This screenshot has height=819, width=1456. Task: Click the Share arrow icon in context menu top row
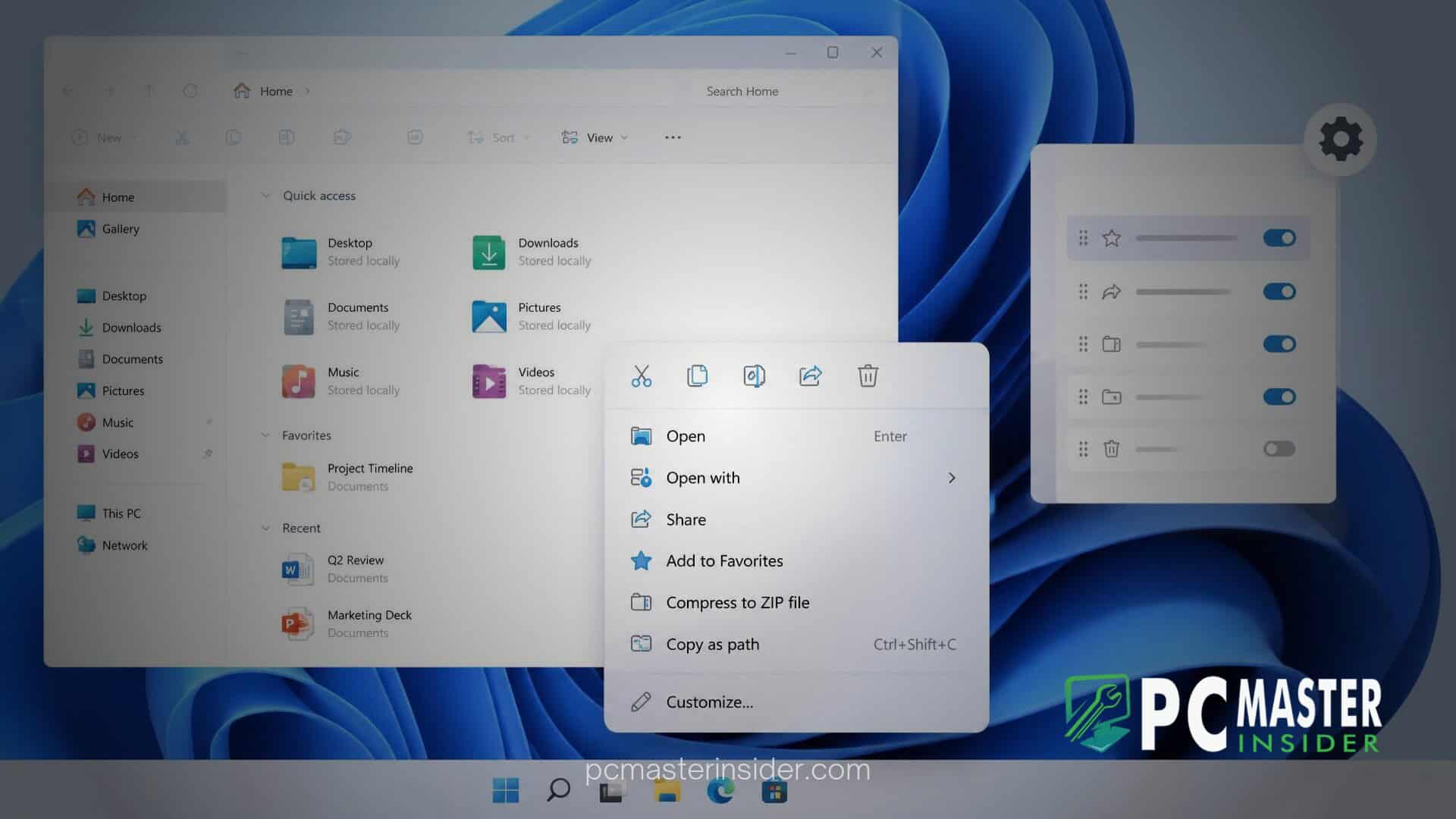pos(811,375)
